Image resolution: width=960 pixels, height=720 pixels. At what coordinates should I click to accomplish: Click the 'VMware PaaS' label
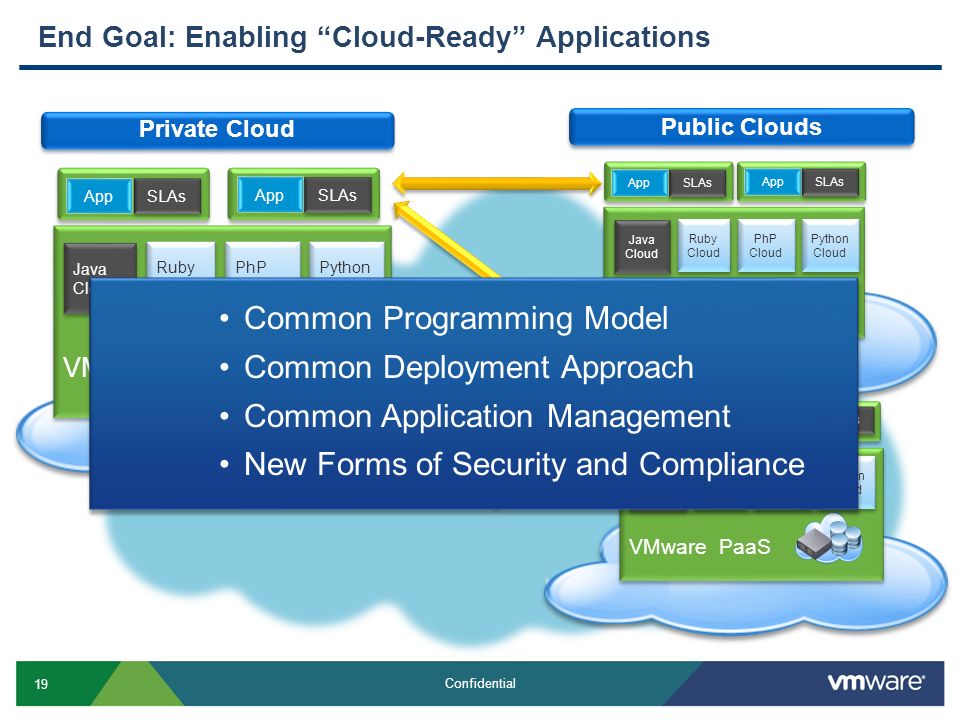699,546
